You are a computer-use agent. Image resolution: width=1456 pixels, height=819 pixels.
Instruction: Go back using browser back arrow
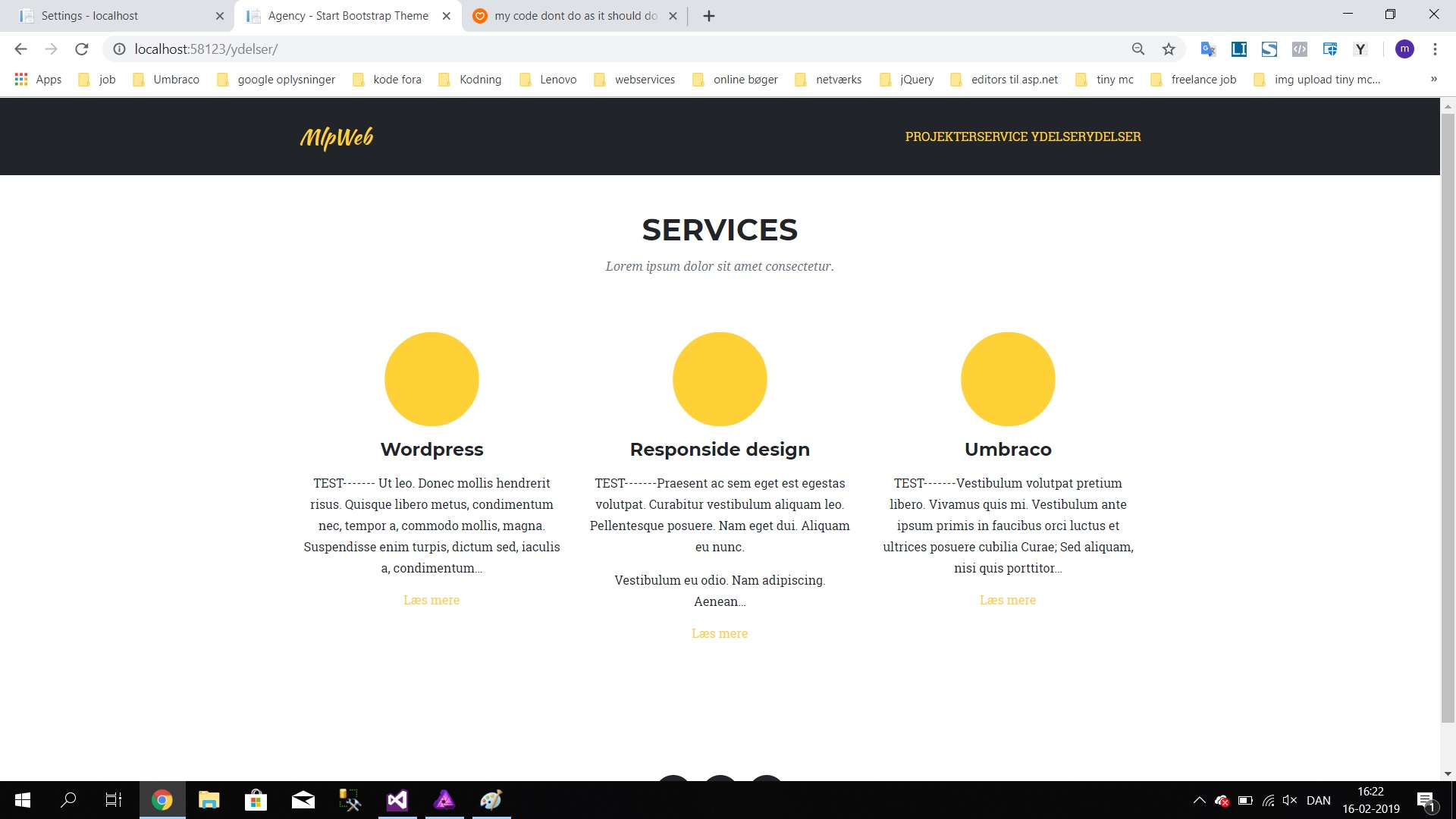point(20,49)
